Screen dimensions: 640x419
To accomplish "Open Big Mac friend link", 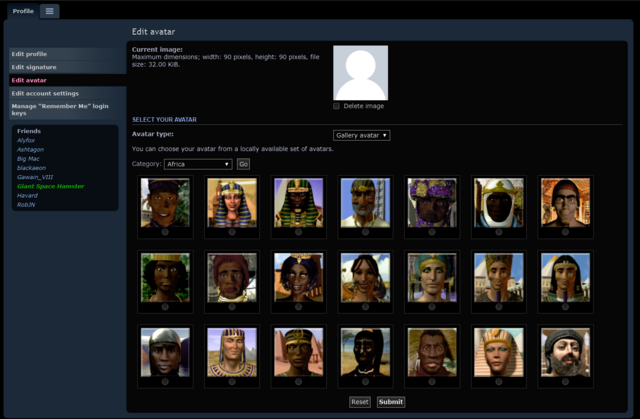I will pos(28,159).
